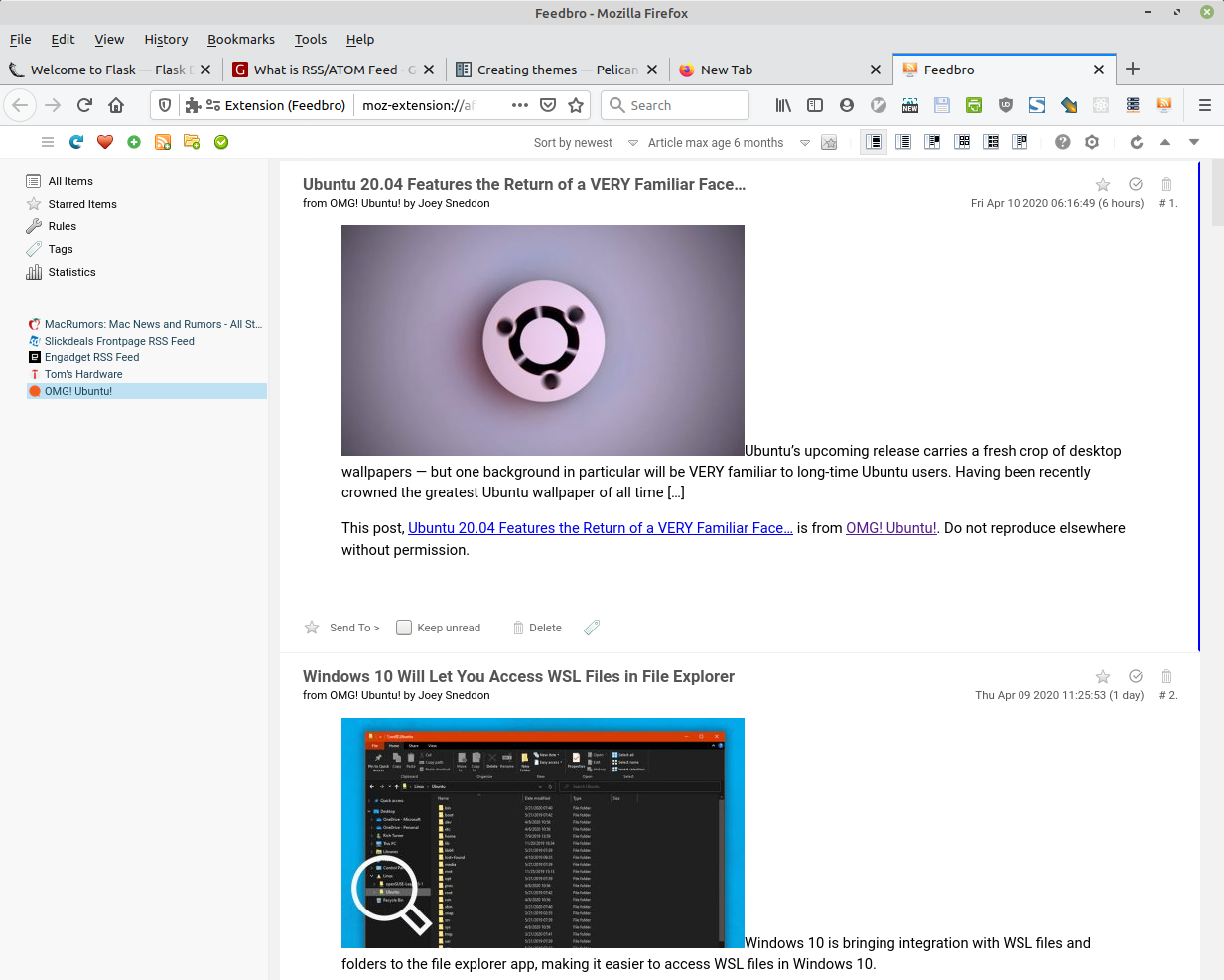Click the orange RSS find-feed icon
1224x980 pixels.
pyautogui.click(x=163, y=142)
